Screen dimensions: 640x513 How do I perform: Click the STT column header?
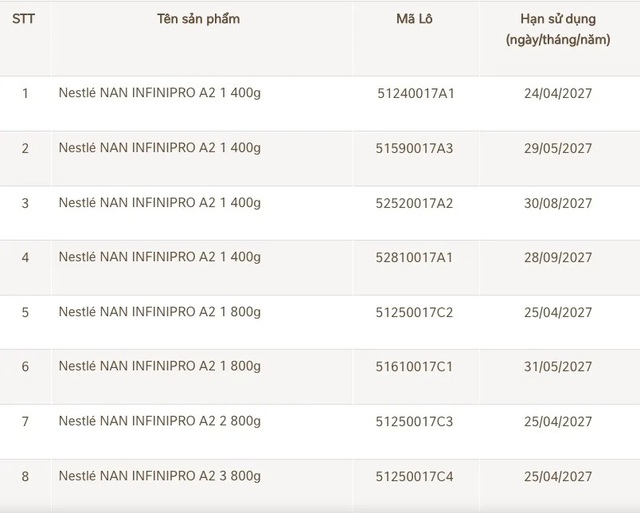point(25,19)
